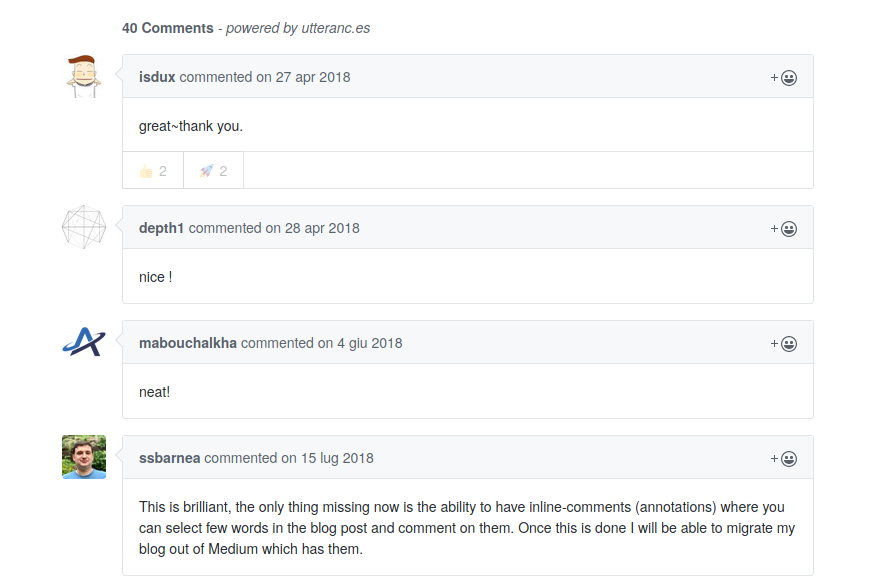Open the 40 Comments link
The height and width of the screenshot is (587, 874).
click(168, 28)
